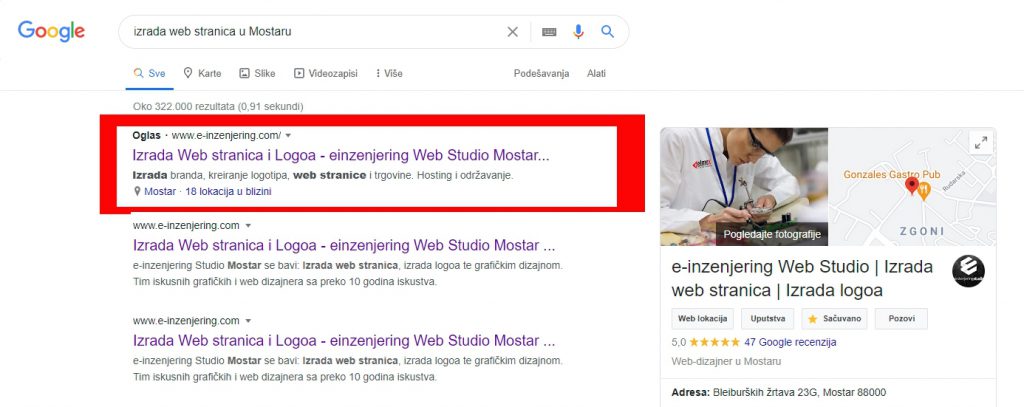
Task: Open Podešavanja settings menu
Action: point(541,74)
